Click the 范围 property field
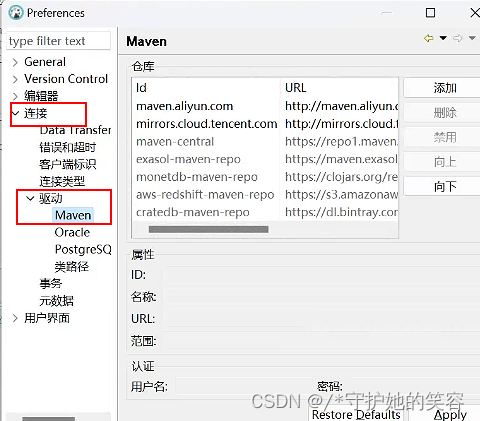The width and height of the screenshot is (480, 421). pyautogui.click(x=321, y=341)
